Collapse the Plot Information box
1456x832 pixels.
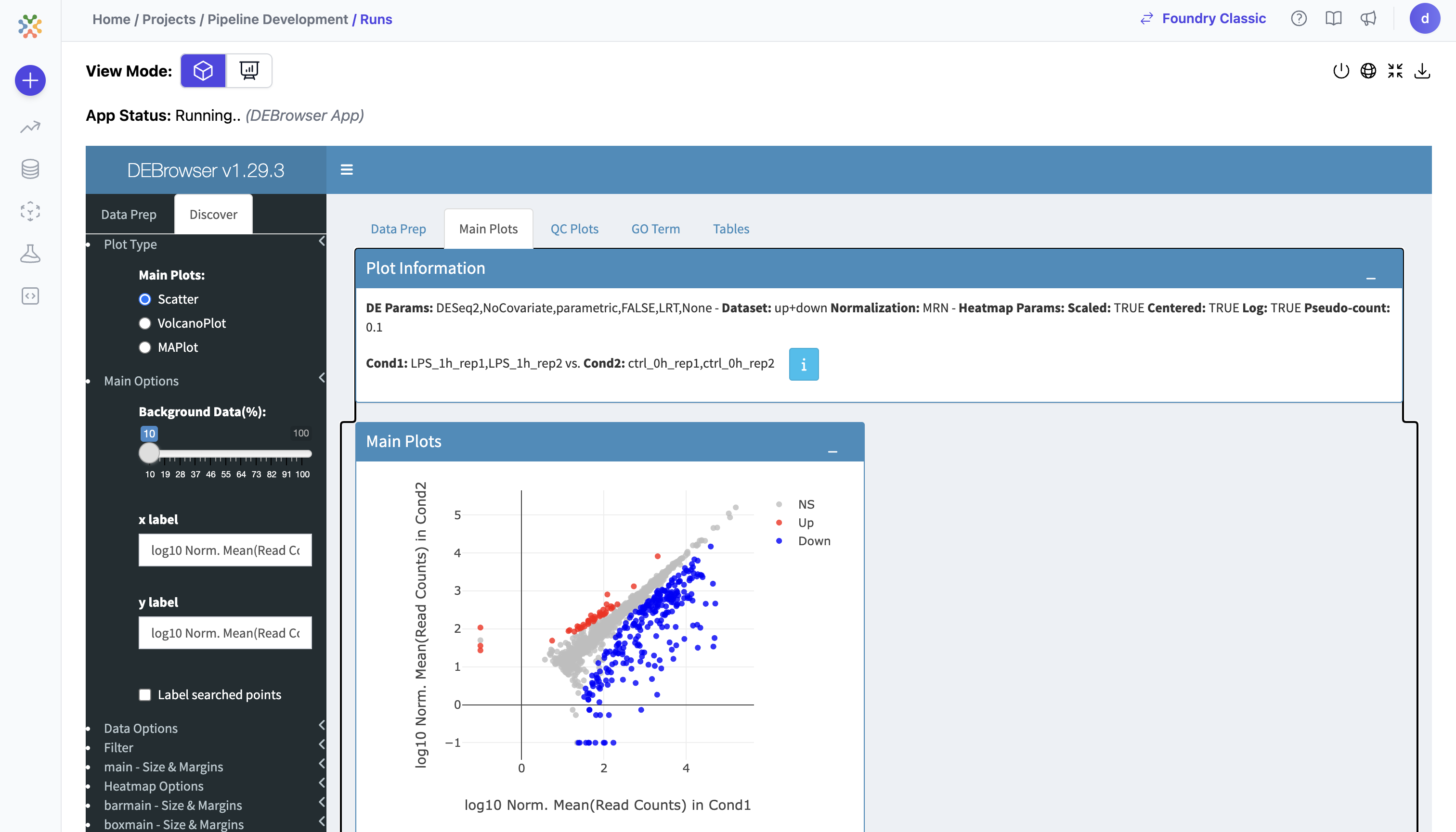pyautogui.click(x=1371, y=278)
